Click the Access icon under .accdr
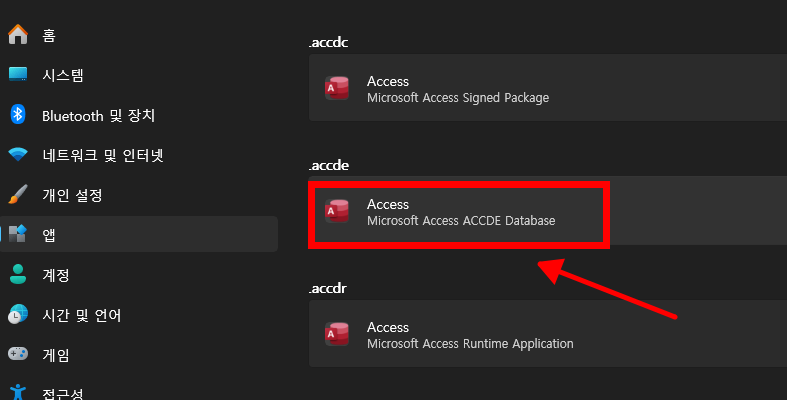Viewport: 787px width, 400px height. (x=337, y=335)
